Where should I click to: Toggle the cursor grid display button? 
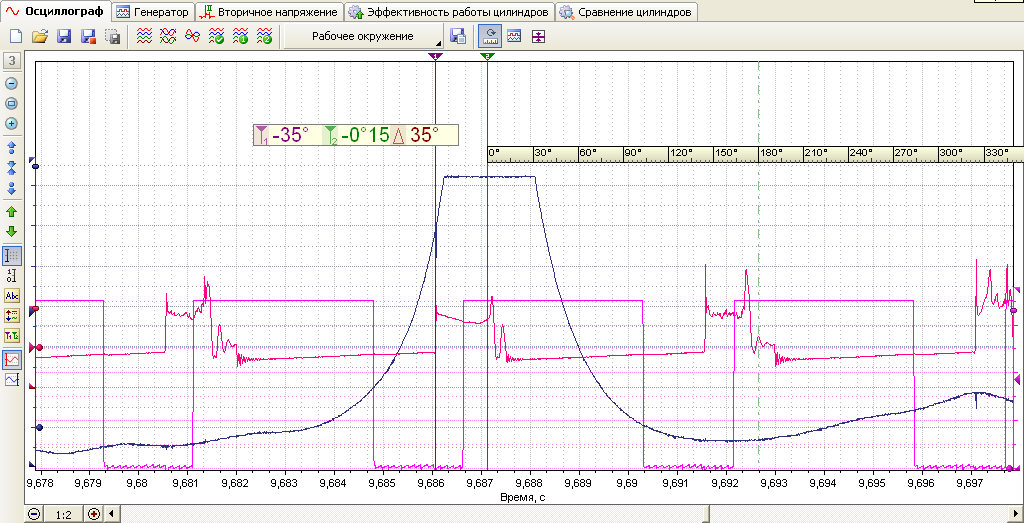click(12, 255)
